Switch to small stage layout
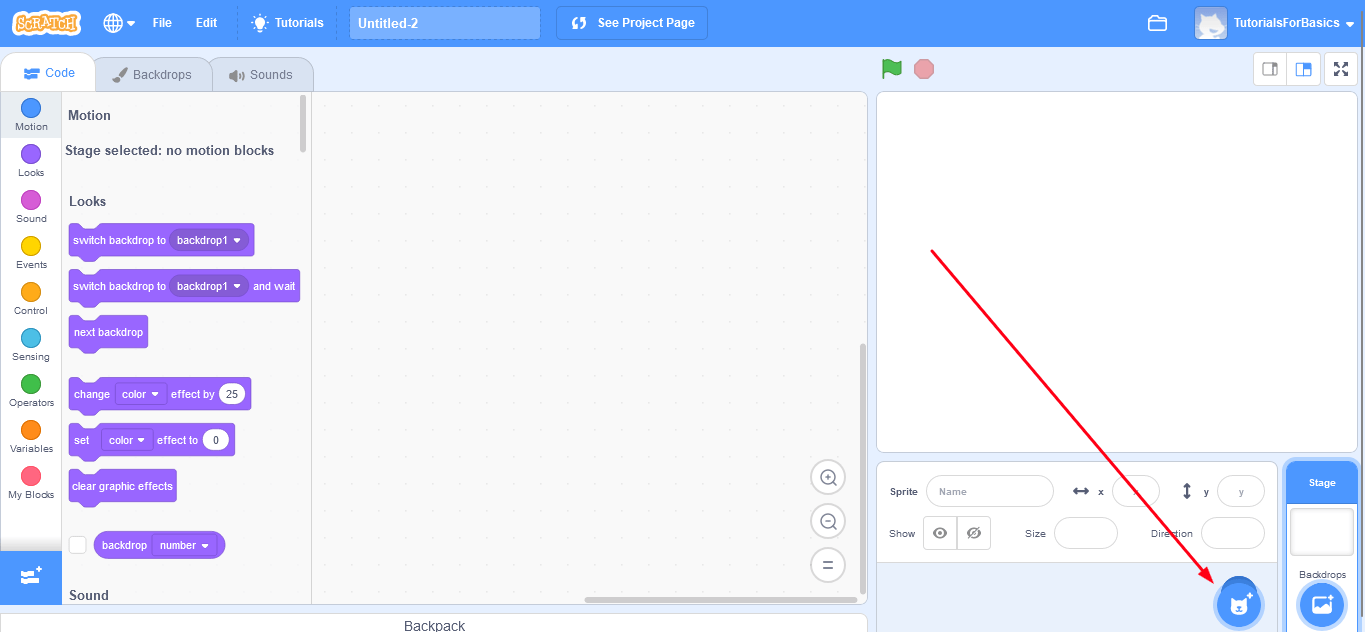The height and width of the screenshot is (632, 1365). 1270,69
